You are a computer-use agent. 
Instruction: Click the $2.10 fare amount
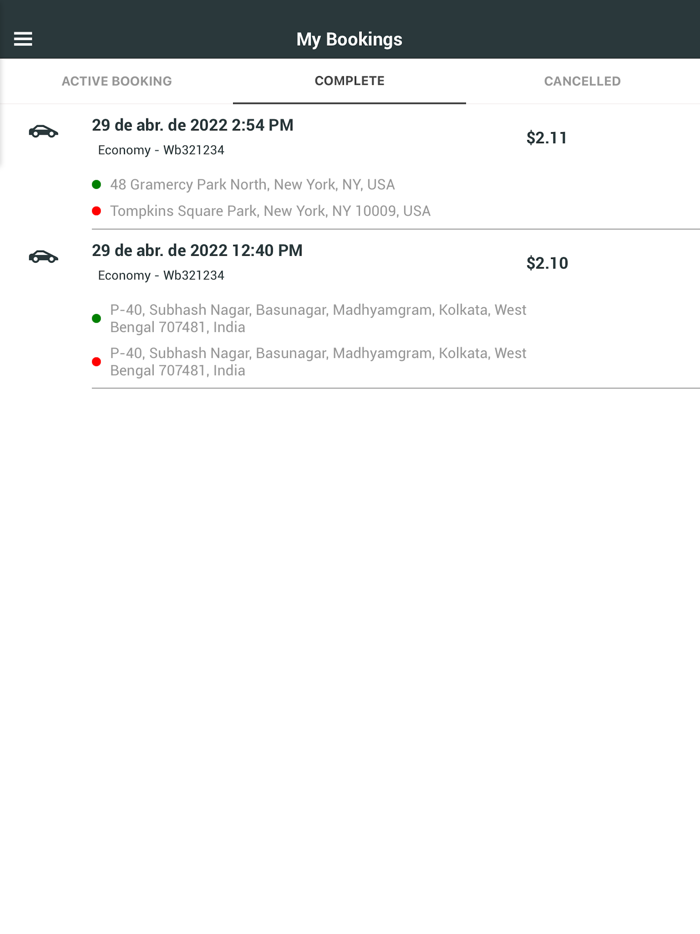547,263
